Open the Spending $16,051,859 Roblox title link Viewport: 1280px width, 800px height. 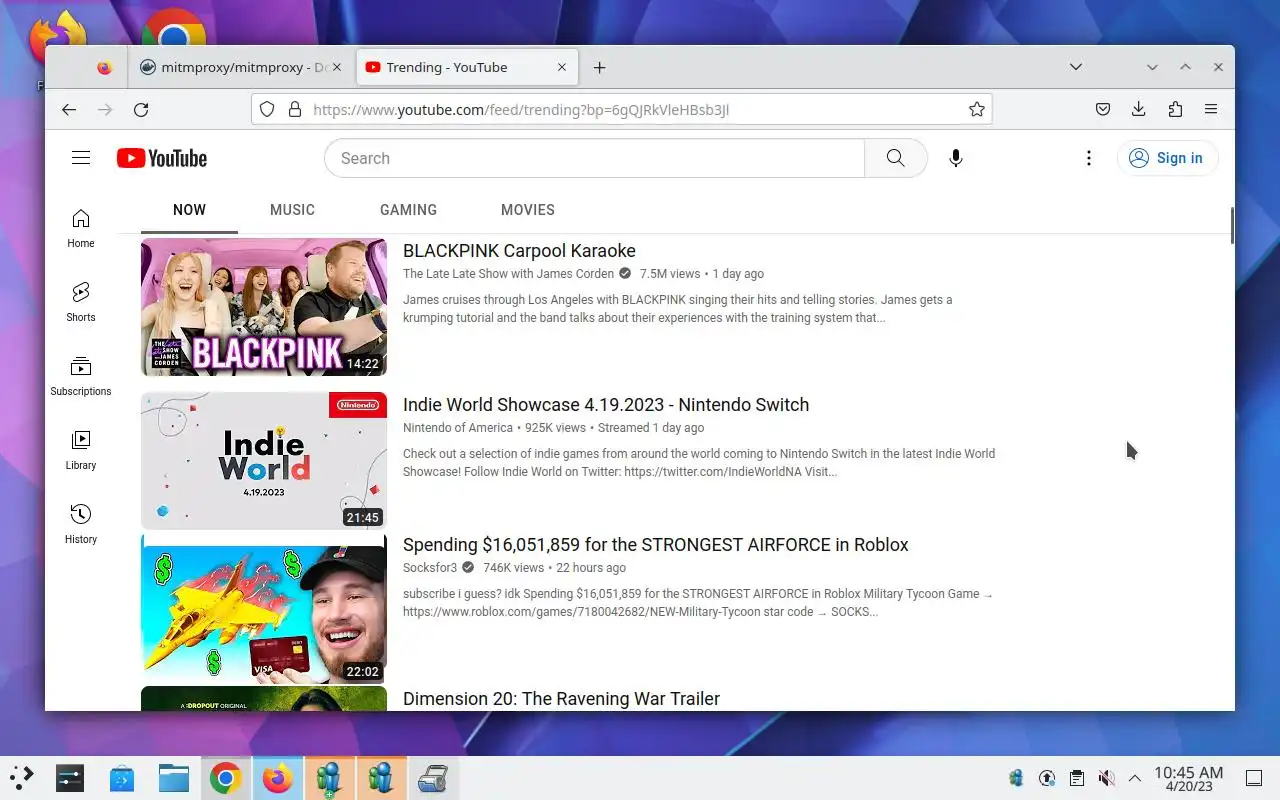pyautogui.click(x=656, y=545)
